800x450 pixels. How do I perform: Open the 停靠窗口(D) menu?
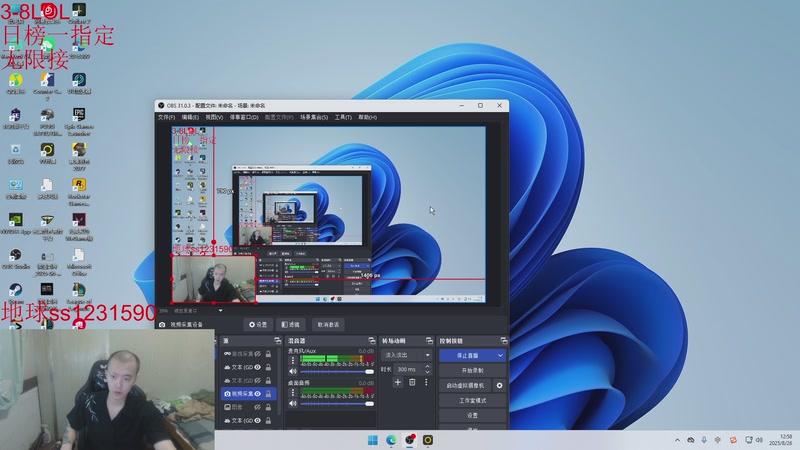pos(244,117)
